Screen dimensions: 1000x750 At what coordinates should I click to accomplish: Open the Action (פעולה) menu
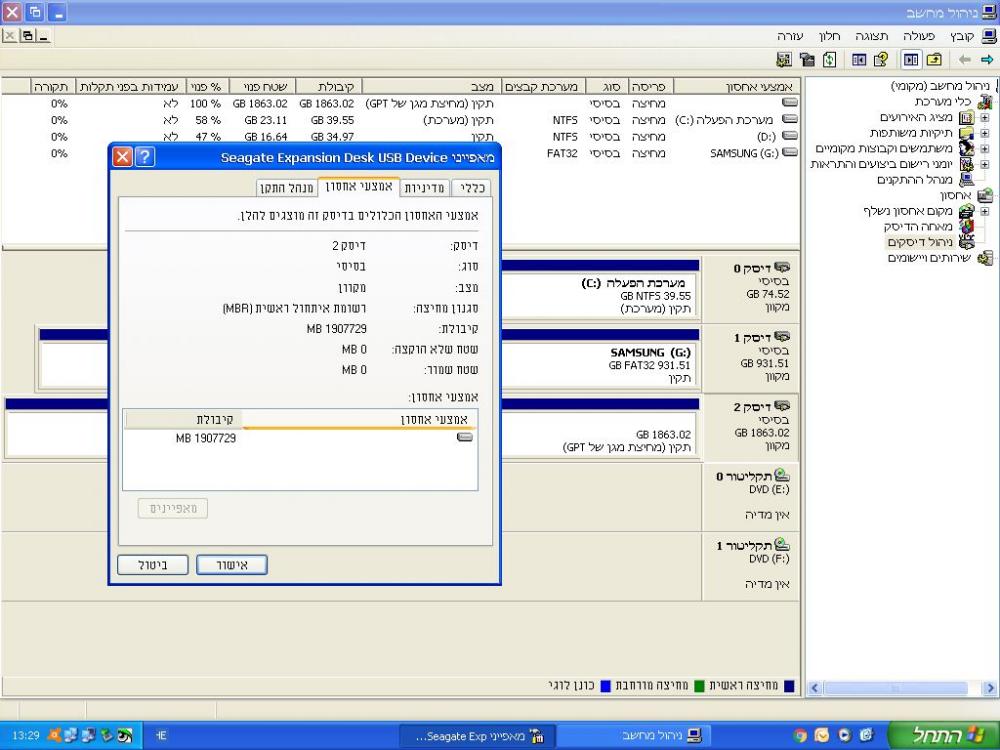(x=918, y=36)
